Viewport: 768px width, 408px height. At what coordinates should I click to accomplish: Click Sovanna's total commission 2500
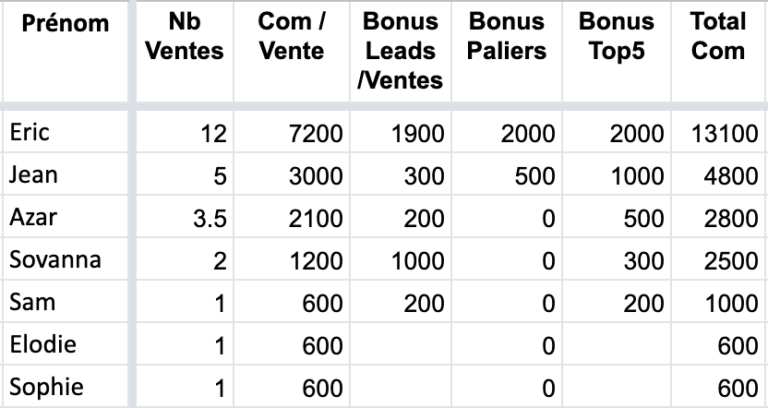[x=718, y=259]
